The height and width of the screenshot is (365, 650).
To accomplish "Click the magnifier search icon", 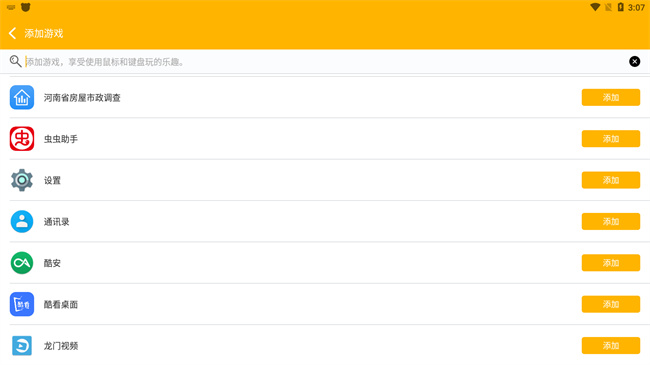I will (15, 61).
